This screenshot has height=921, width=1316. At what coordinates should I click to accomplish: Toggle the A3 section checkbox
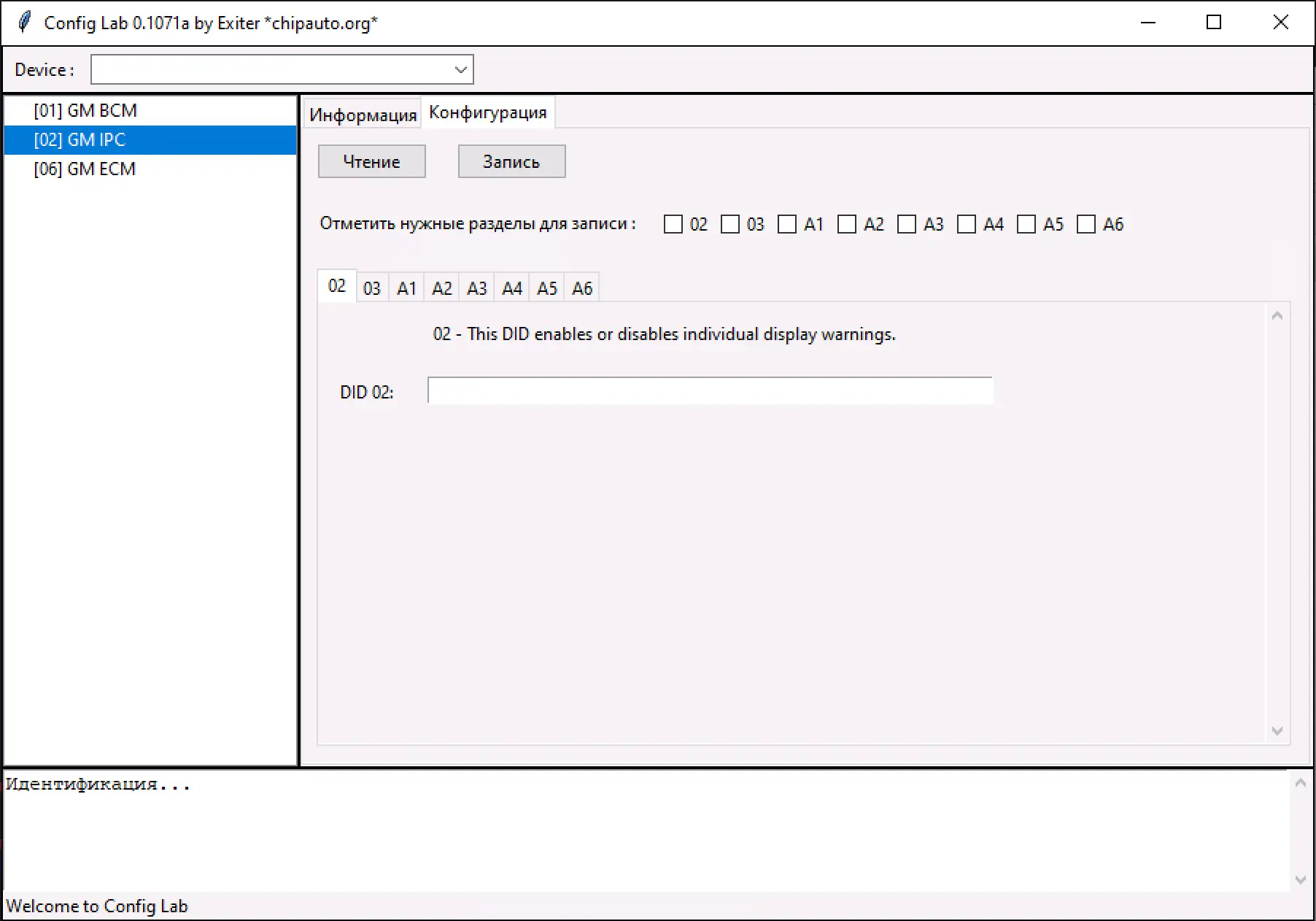907,224
